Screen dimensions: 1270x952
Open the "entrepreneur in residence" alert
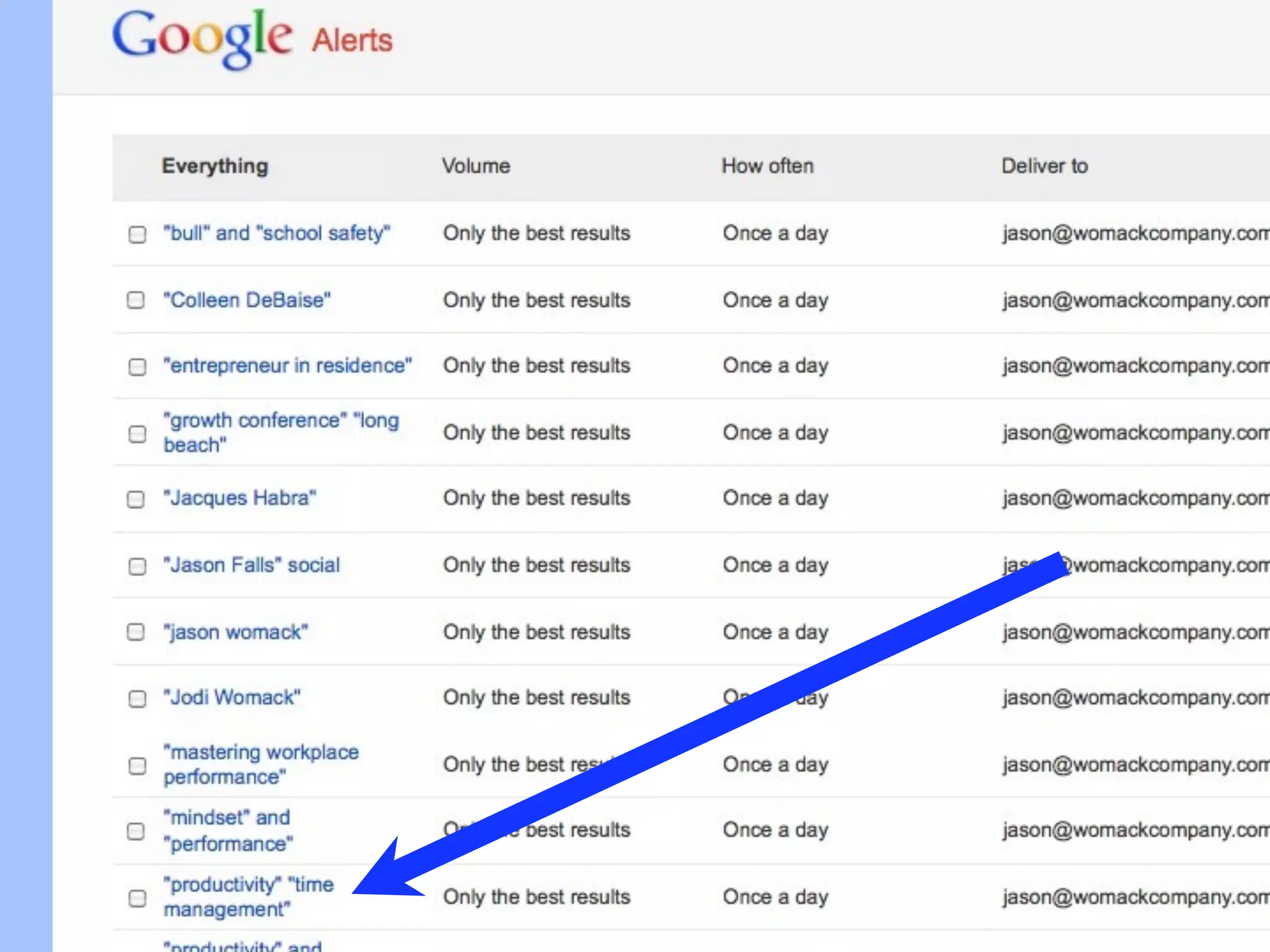287,366
